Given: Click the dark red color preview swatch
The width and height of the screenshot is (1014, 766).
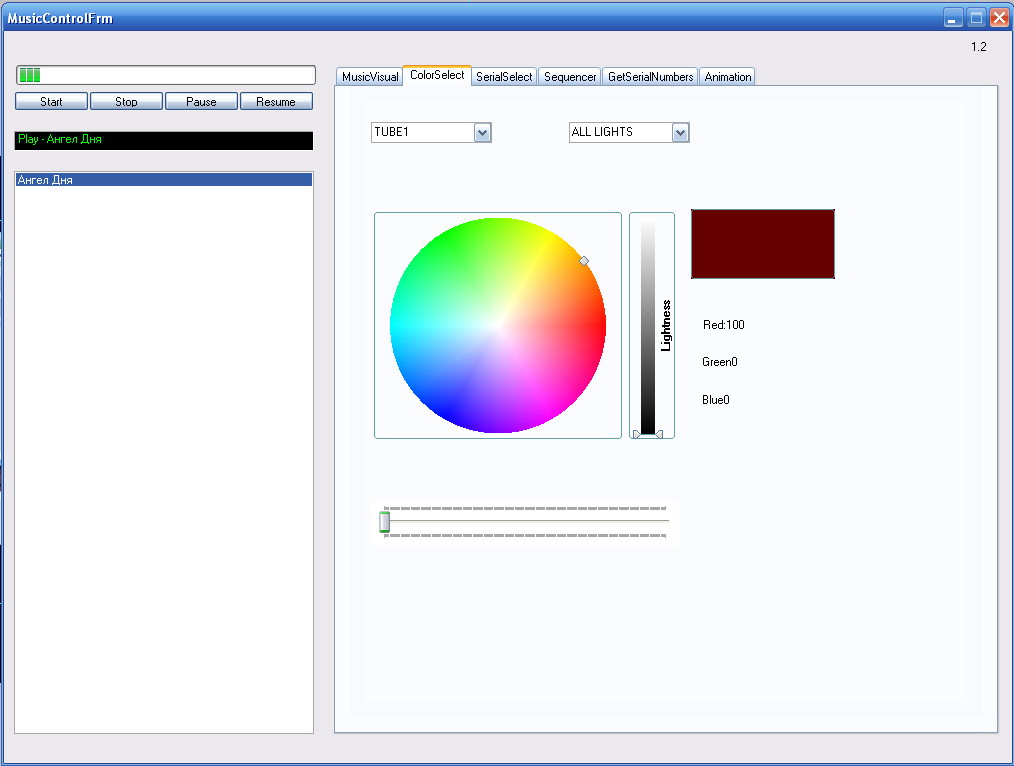Looking at the screenshot, I should (x=762, y=244).
